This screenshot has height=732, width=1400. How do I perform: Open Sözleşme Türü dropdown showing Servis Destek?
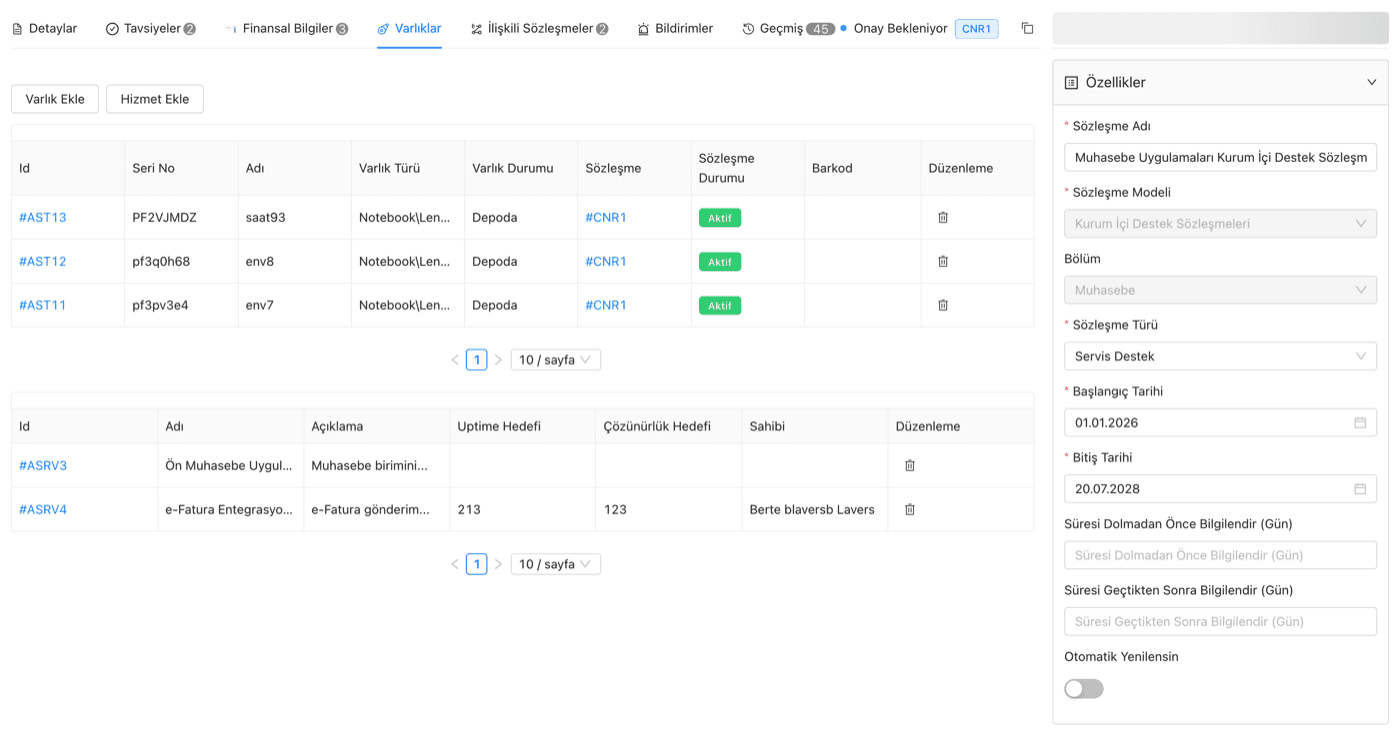(x=1220, y=356)
